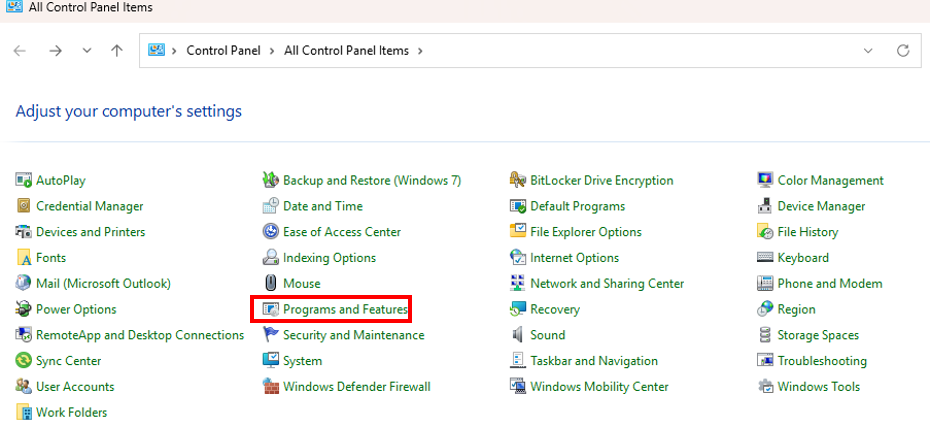Screen dimensions: 936x429
Task: Click the AutoPlay icon
Action: 24,180
